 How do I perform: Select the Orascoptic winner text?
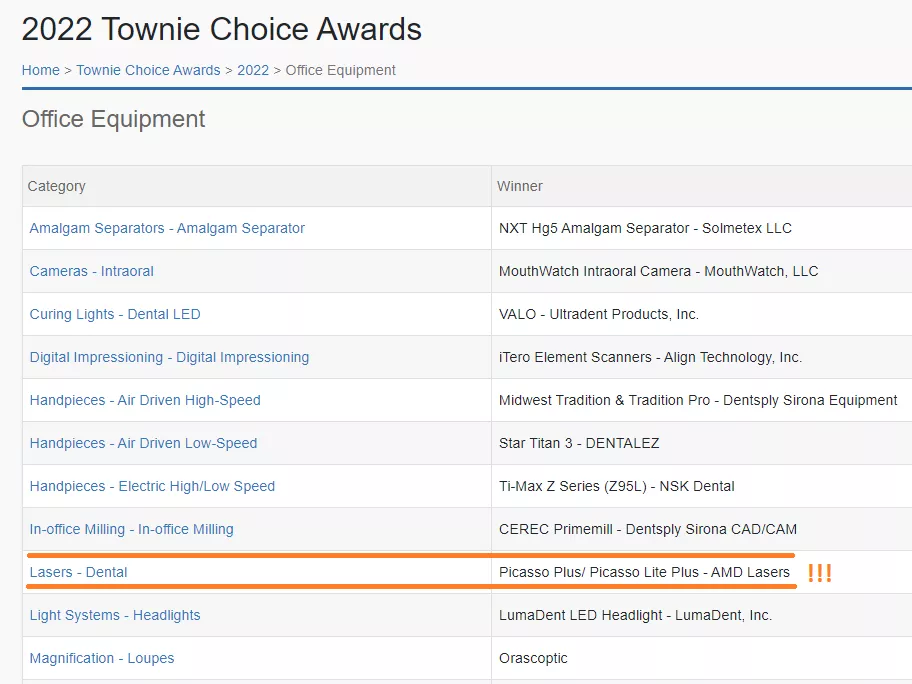[x=533, y=658]
